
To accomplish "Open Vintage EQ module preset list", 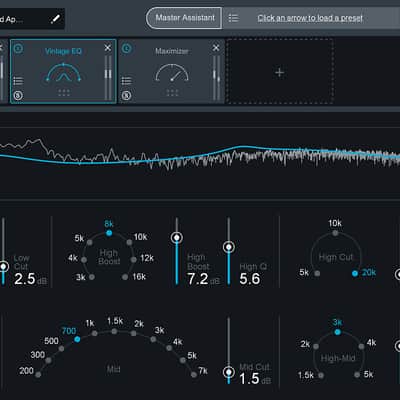I will [18, 81].
